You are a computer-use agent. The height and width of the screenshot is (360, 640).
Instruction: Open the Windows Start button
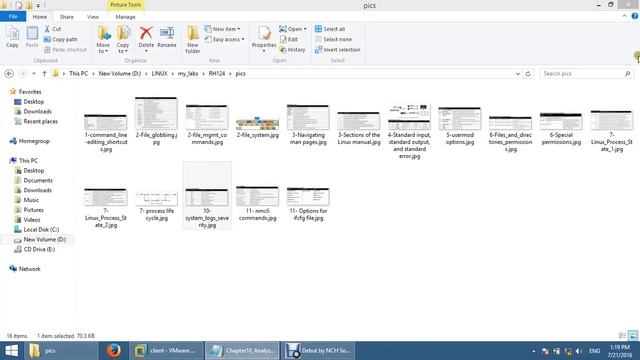pyautogui.click(x=11, y=351)
